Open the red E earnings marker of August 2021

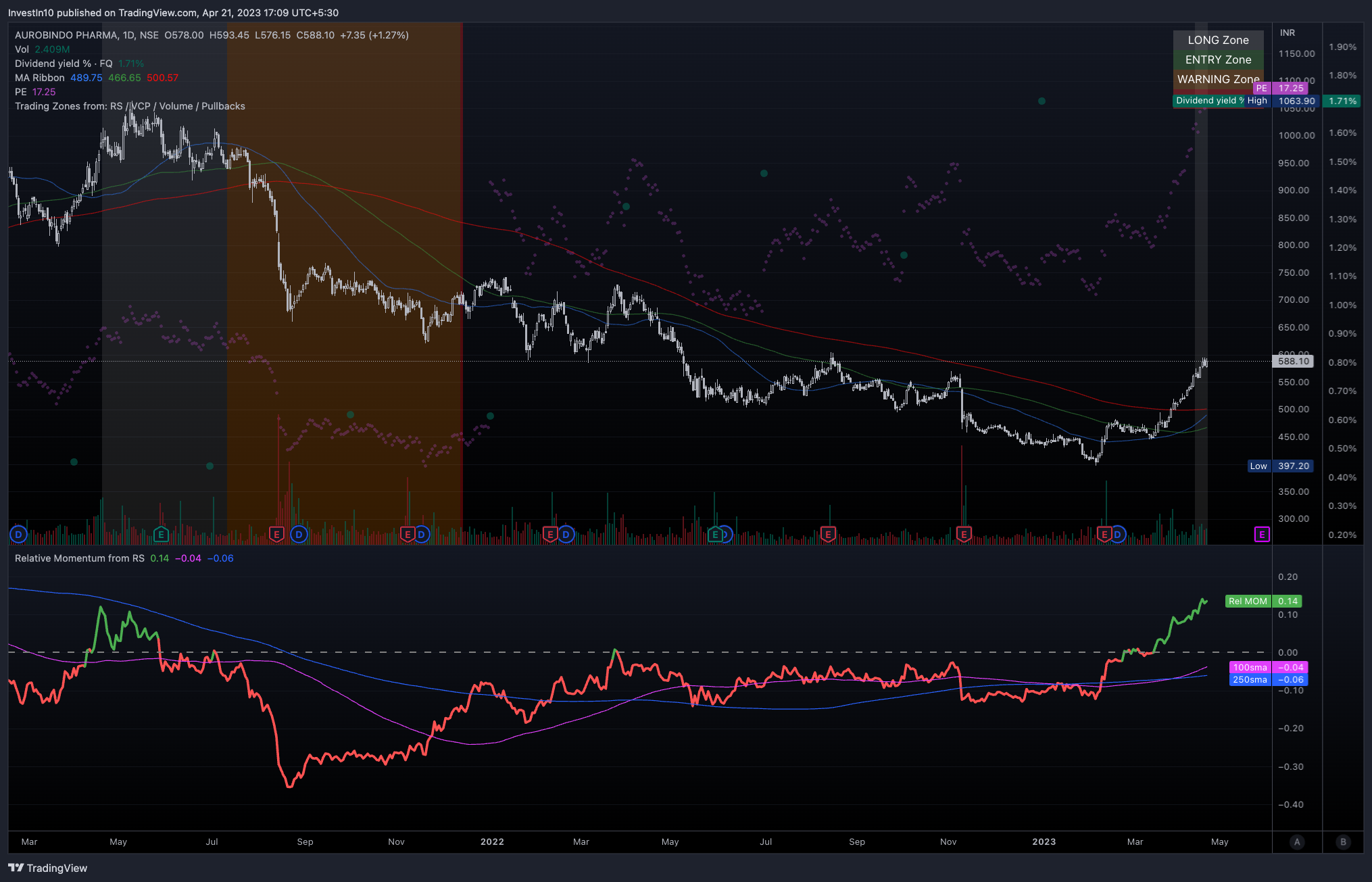[276, 535]
